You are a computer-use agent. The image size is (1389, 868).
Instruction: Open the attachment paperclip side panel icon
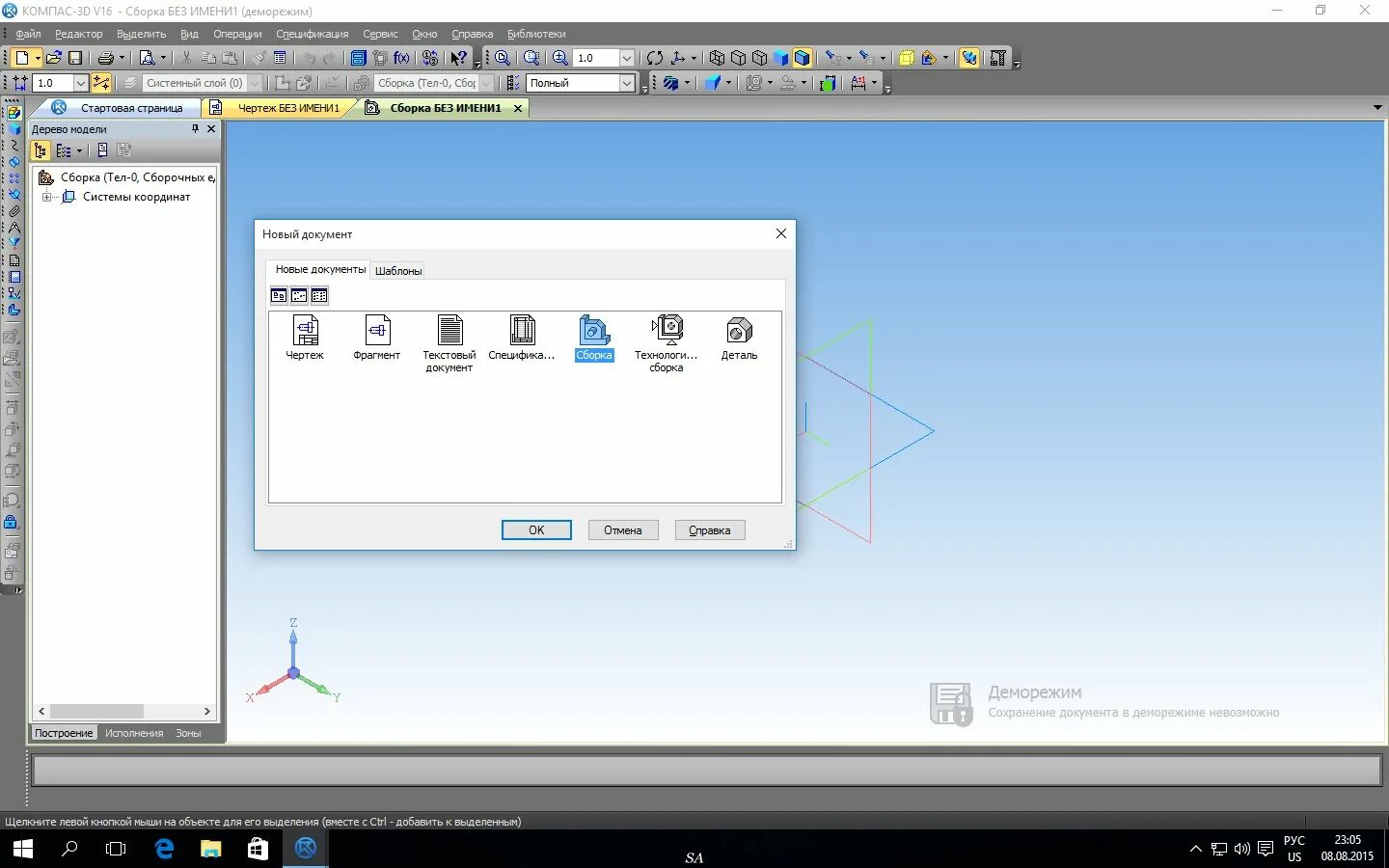(x=14, y=210)
